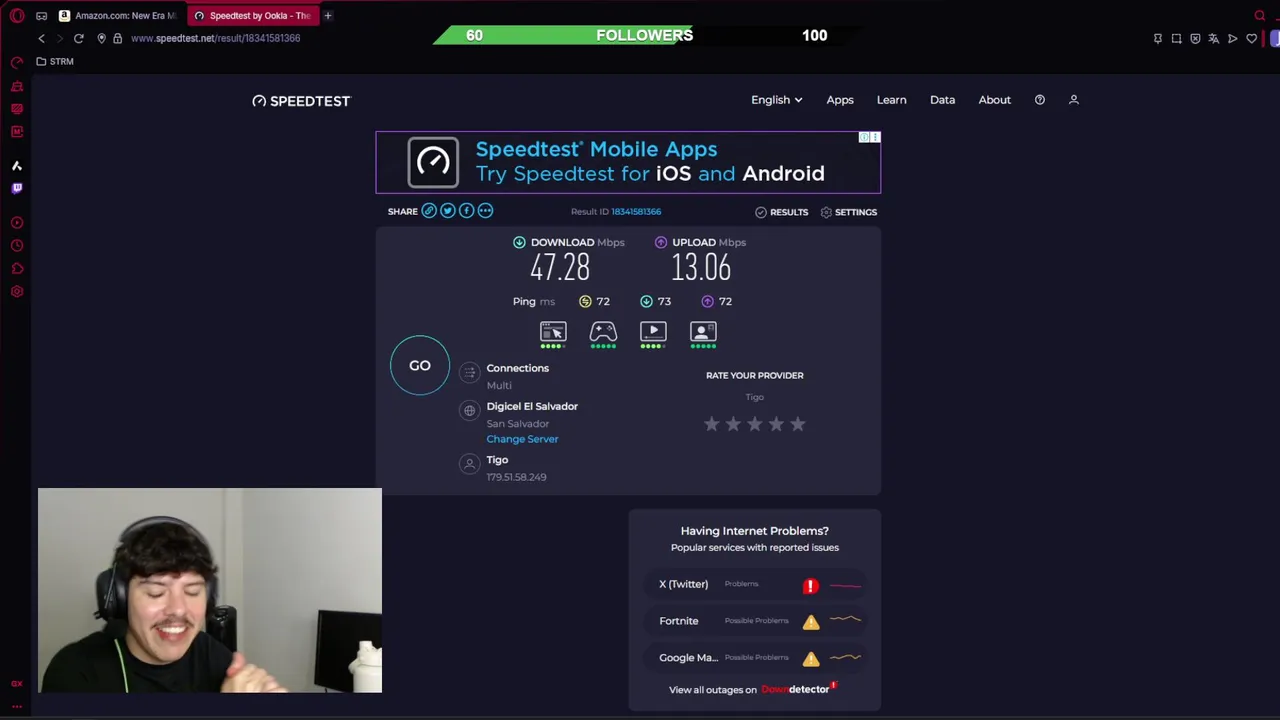The height and width of the screenshot is (720, 1280).
Task: Click the download speed 47.28 value
Action: 560,268
